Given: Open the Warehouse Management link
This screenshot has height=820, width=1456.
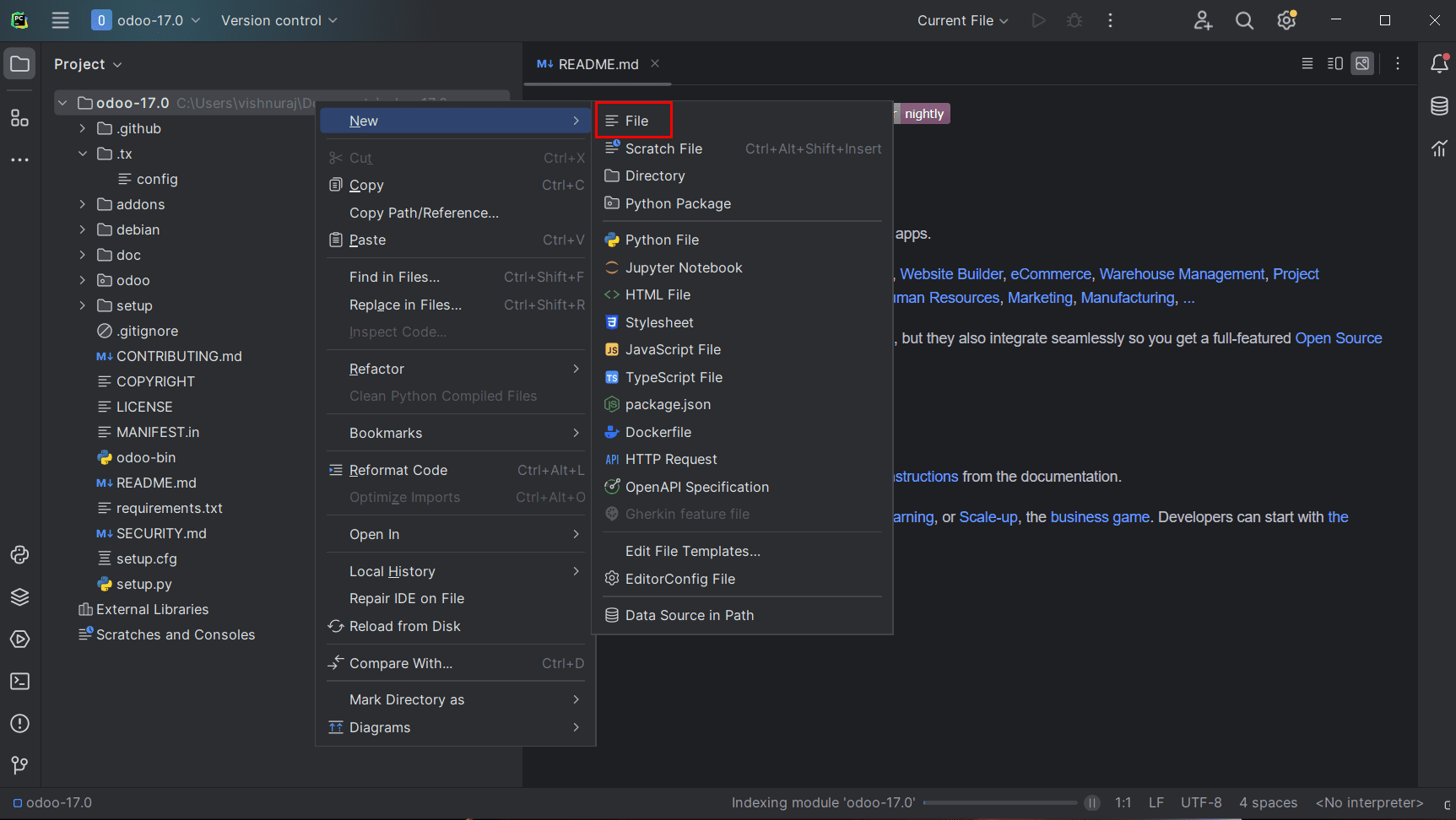Looking at the screenshot, I should (1182, 274).
